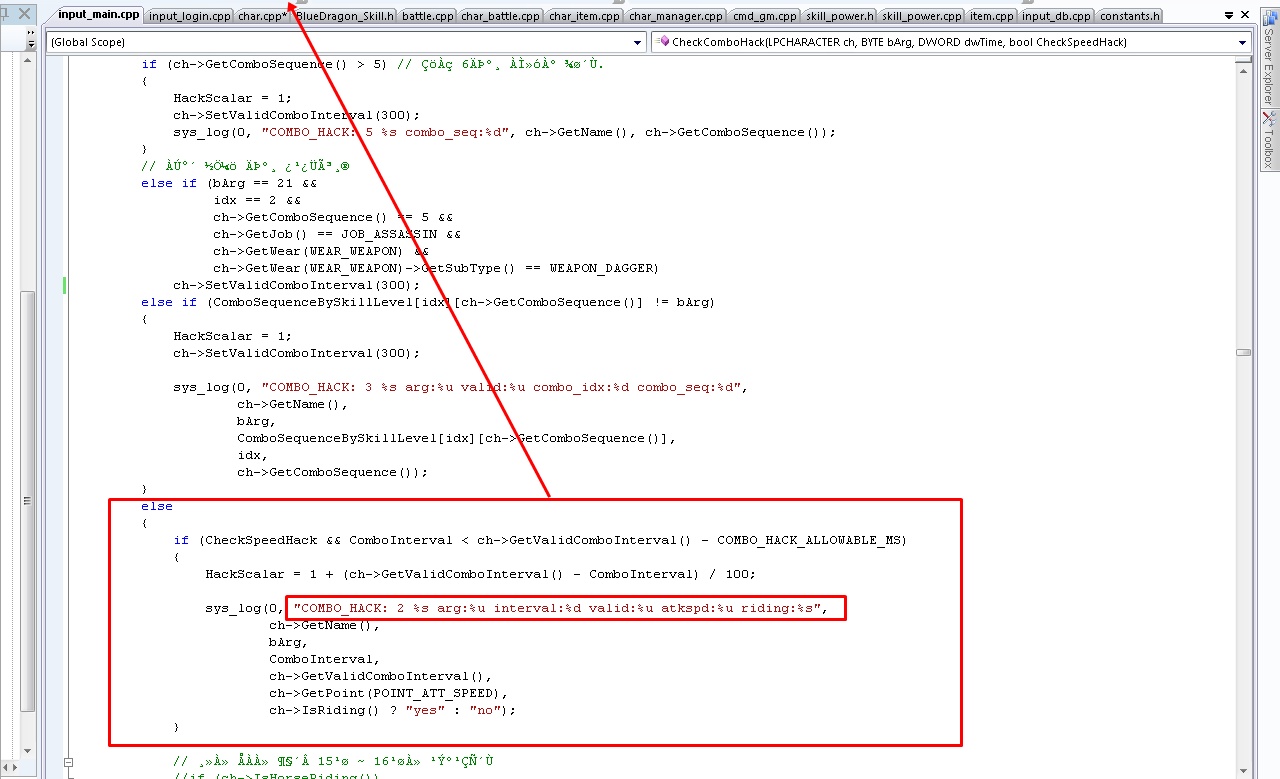The height and width of the screenshot is (779, 1280).
Task: Toggle auto-hide with the tool window pushpin
Action: pyautogui.click(x=5, y=13)
